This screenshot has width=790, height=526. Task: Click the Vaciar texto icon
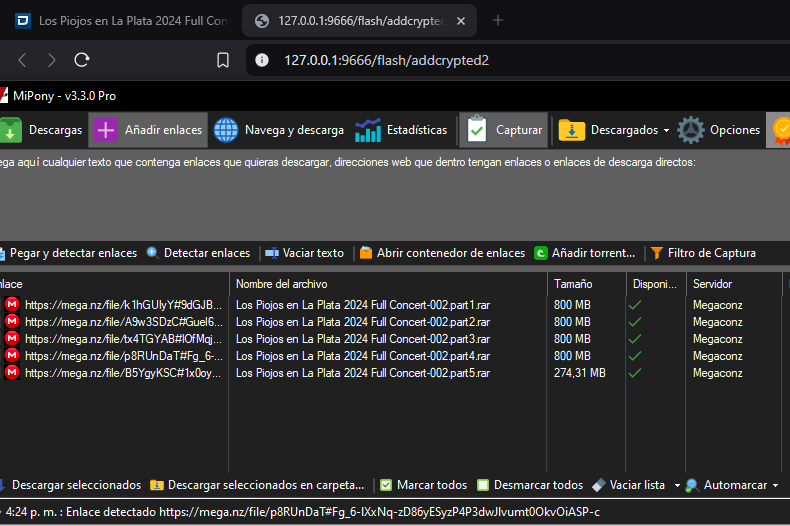click(x=272, y=253)
